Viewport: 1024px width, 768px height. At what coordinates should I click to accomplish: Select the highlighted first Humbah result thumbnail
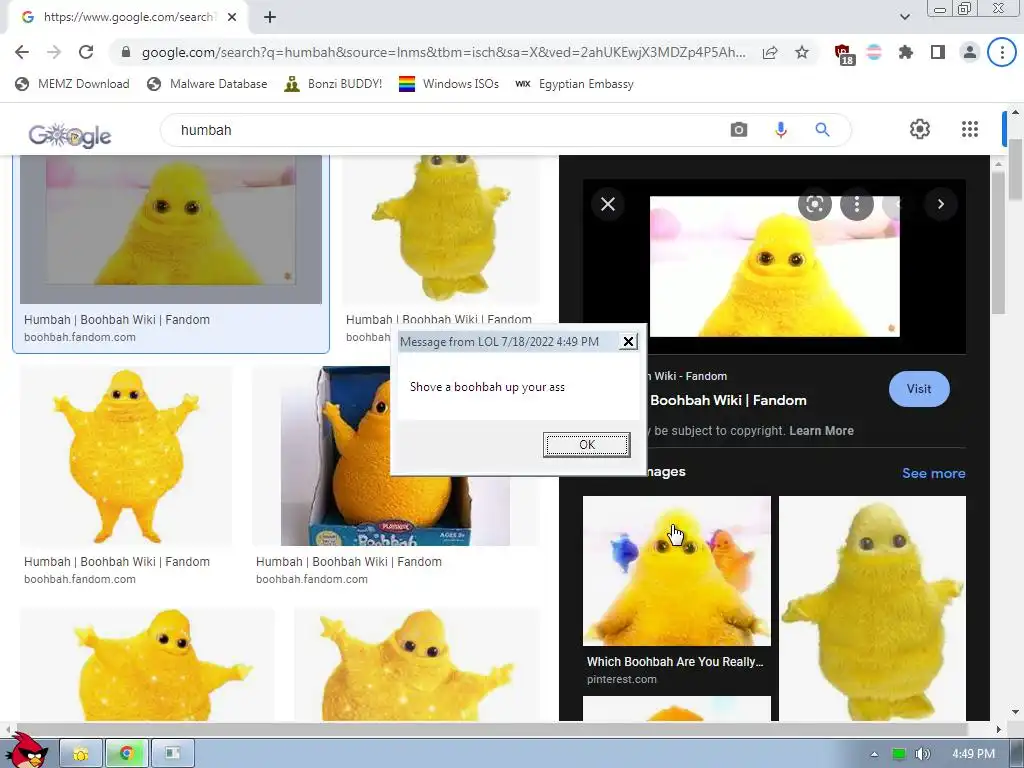coord(170,229)
